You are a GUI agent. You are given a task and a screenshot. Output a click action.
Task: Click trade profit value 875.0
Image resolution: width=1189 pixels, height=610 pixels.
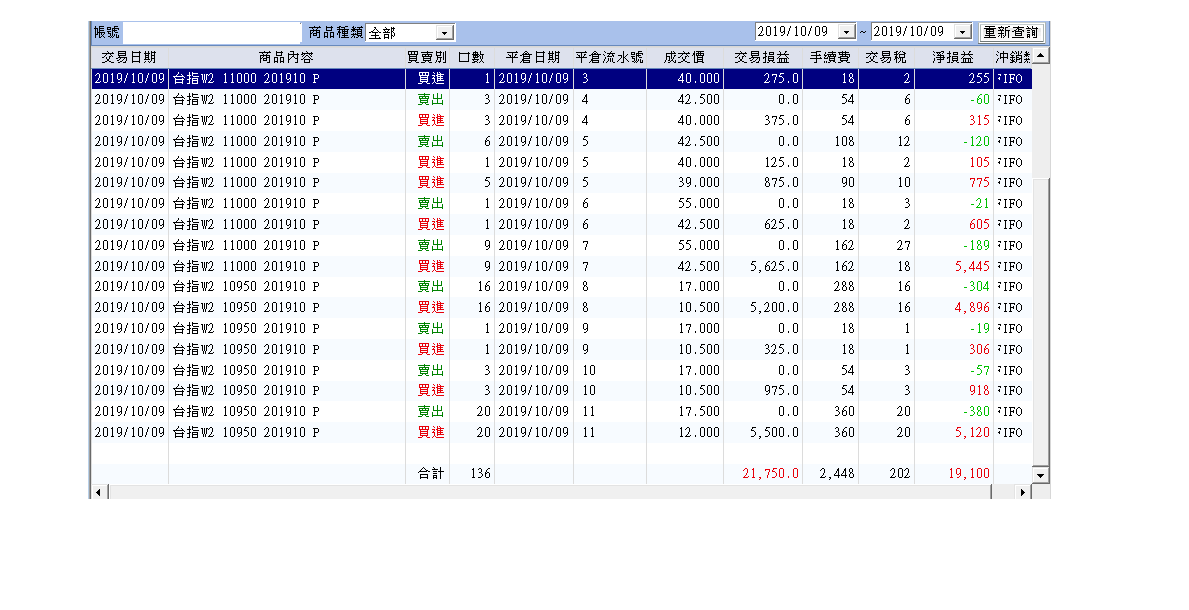point(781,183)
